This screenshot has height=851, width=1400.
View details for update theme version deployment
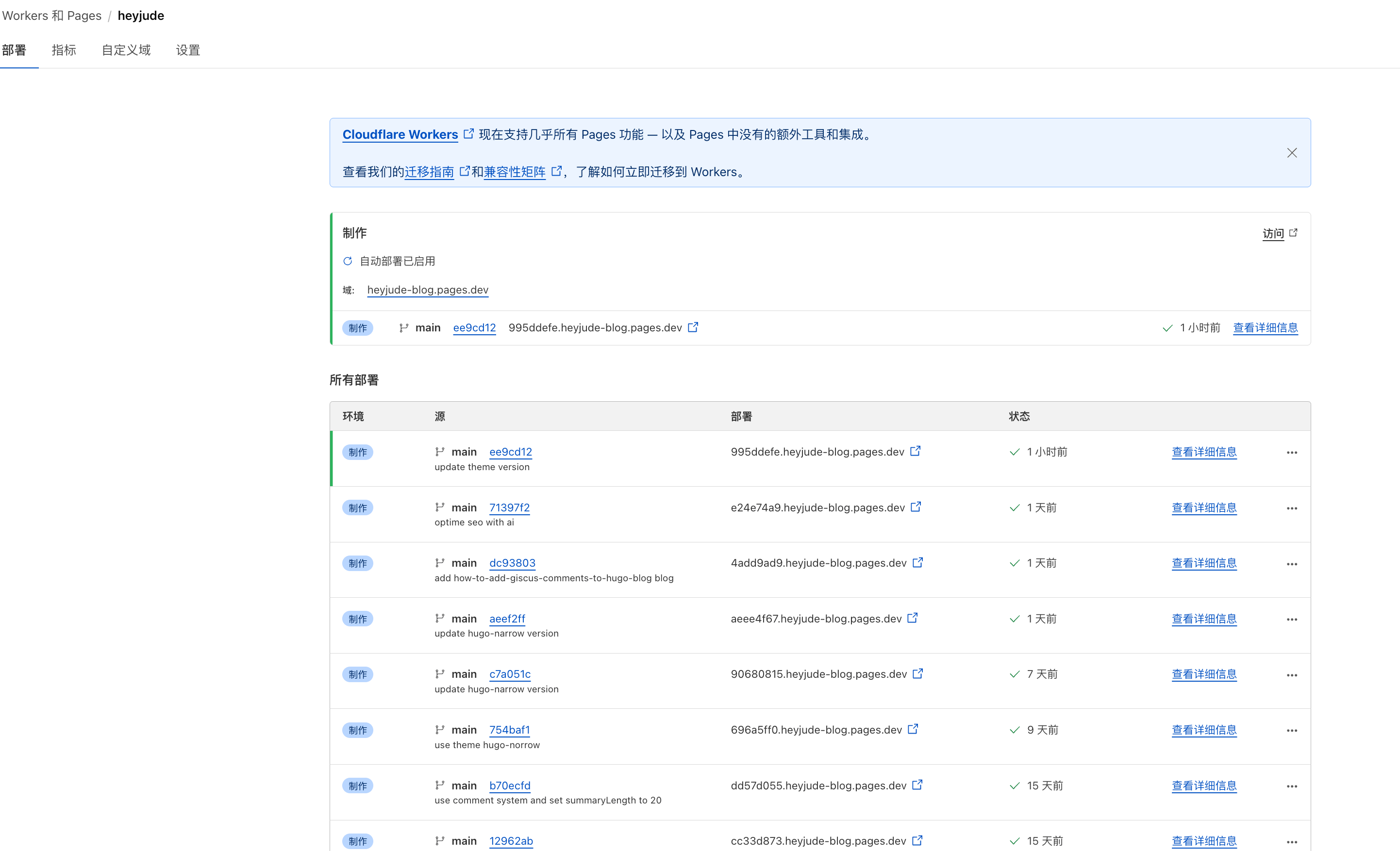(1204, 452)
